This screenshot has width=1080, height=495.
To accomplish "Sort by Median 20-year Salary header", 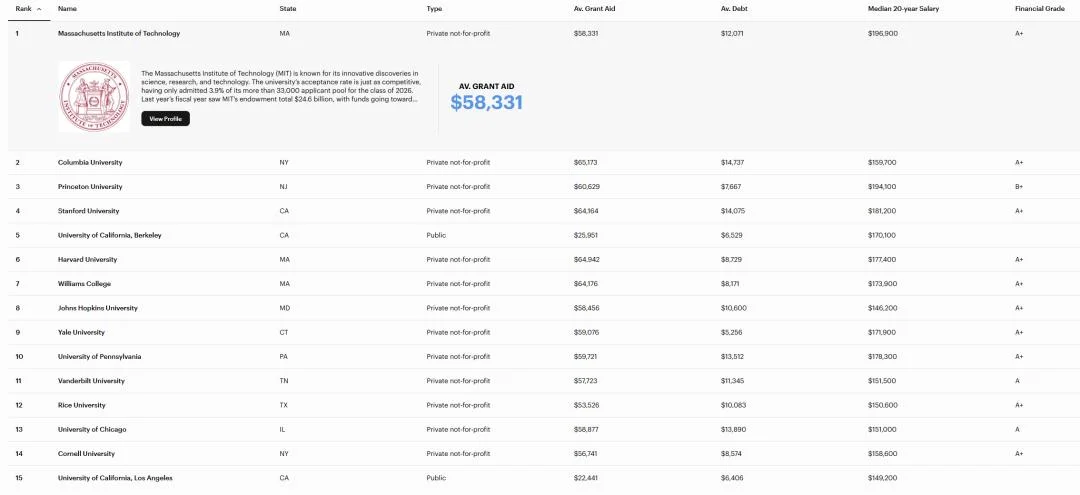I will pos(903,9).
